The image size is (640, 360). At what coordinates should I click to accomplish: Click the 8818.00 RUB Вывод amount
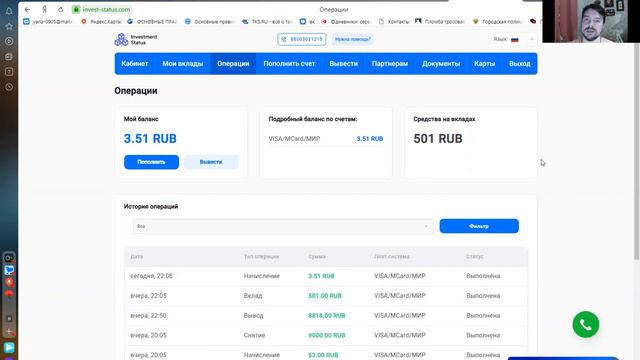(327, 316)
